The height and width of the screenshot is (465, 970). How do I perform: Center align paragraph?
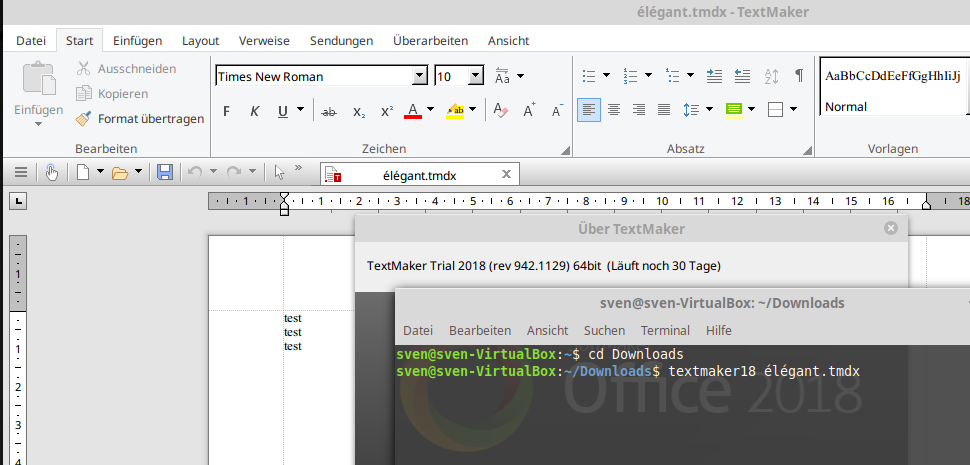pyautogui.click(x=614, y=110)
